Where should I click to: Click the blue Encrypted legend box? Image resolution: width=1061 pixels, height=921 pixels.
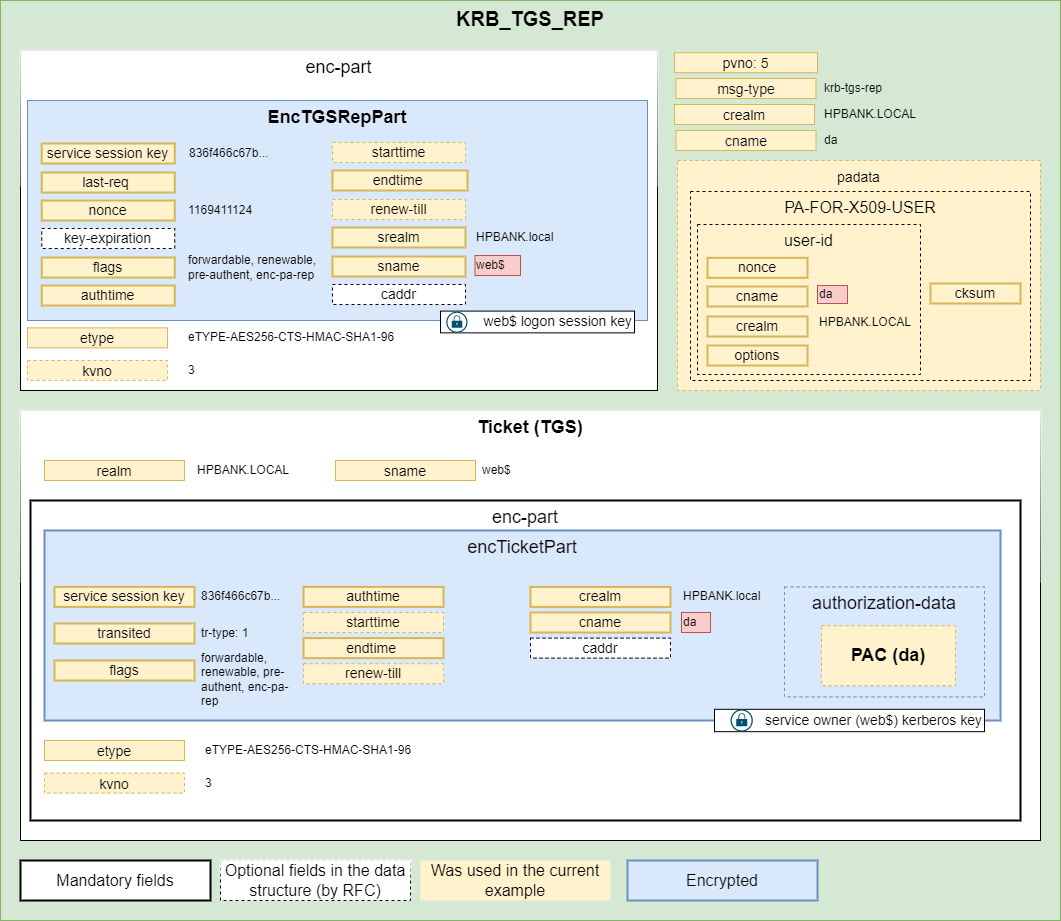click(722, 881)
